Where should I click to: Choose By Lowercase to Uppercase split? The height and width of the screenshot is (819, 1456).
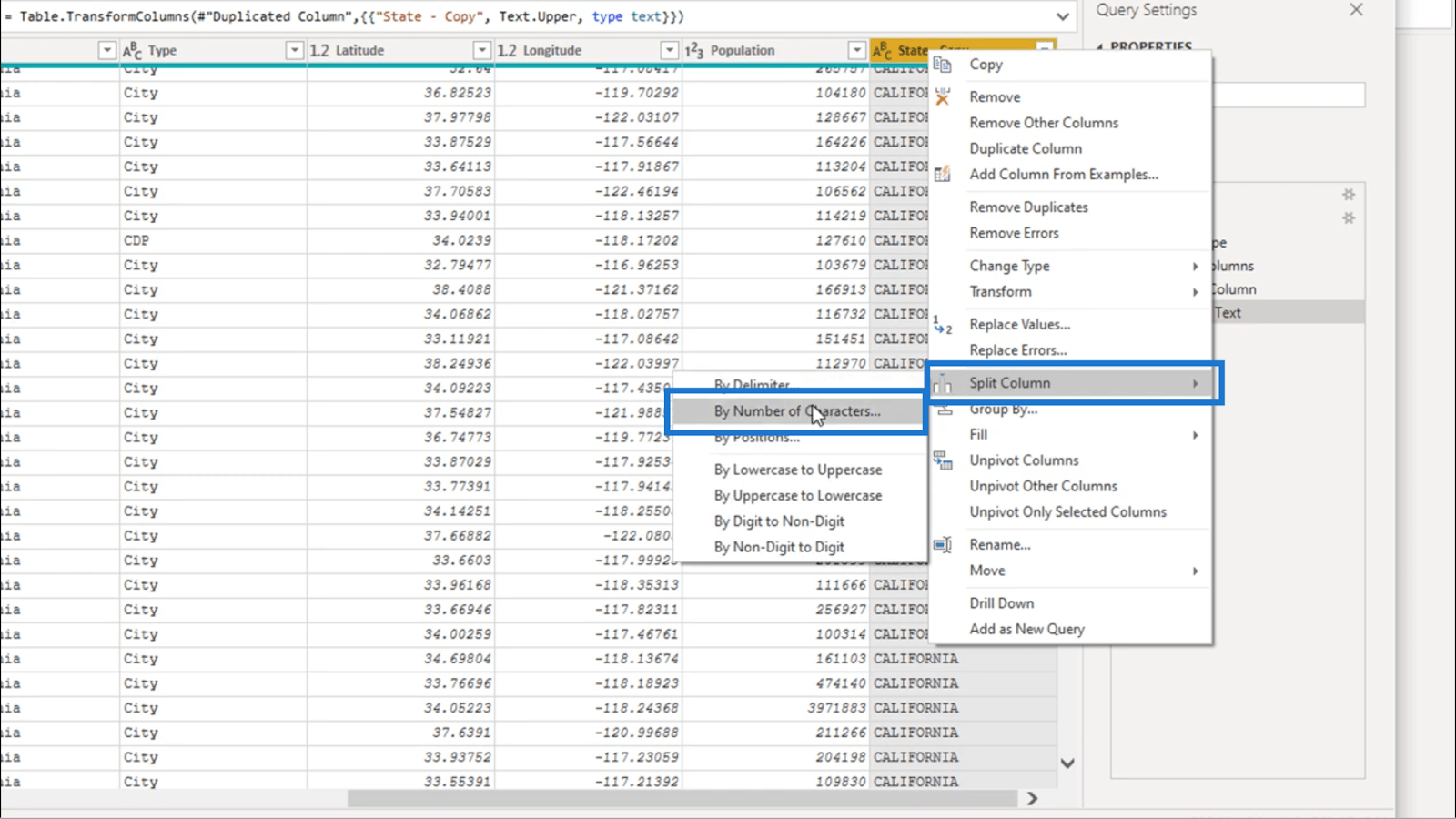(797, 470)
